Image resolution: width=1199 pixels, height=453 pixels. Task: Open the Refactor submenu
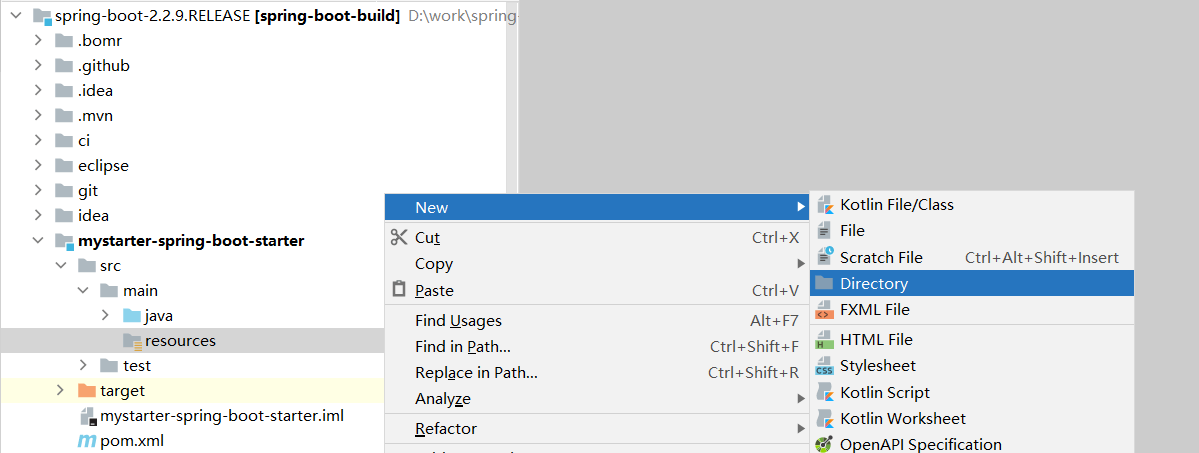pos(446,429)
